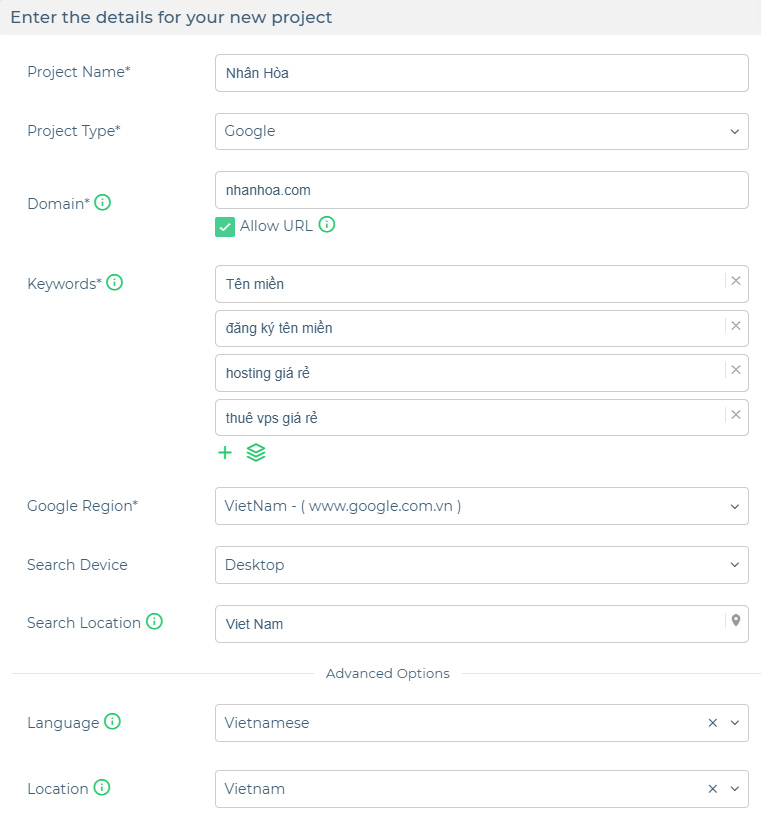This screenshot has width=761, height=824.
Task: Click the info icon next to Allow URL
Action: pos(327,225)
